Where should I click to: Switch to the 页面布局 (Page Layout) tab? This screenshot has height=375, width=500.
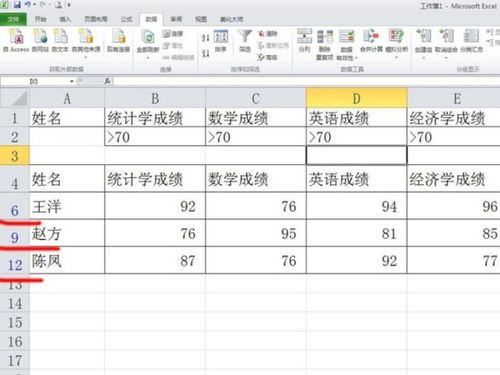pyautogui.click(x=96, y=19)
